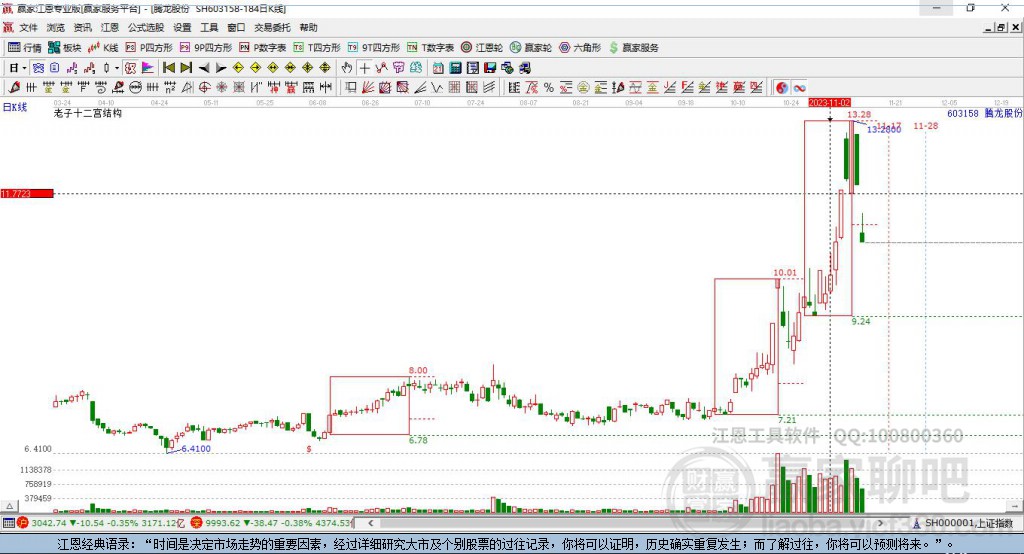
Task: Jump to last bar icon
Action: click(186, 67)
